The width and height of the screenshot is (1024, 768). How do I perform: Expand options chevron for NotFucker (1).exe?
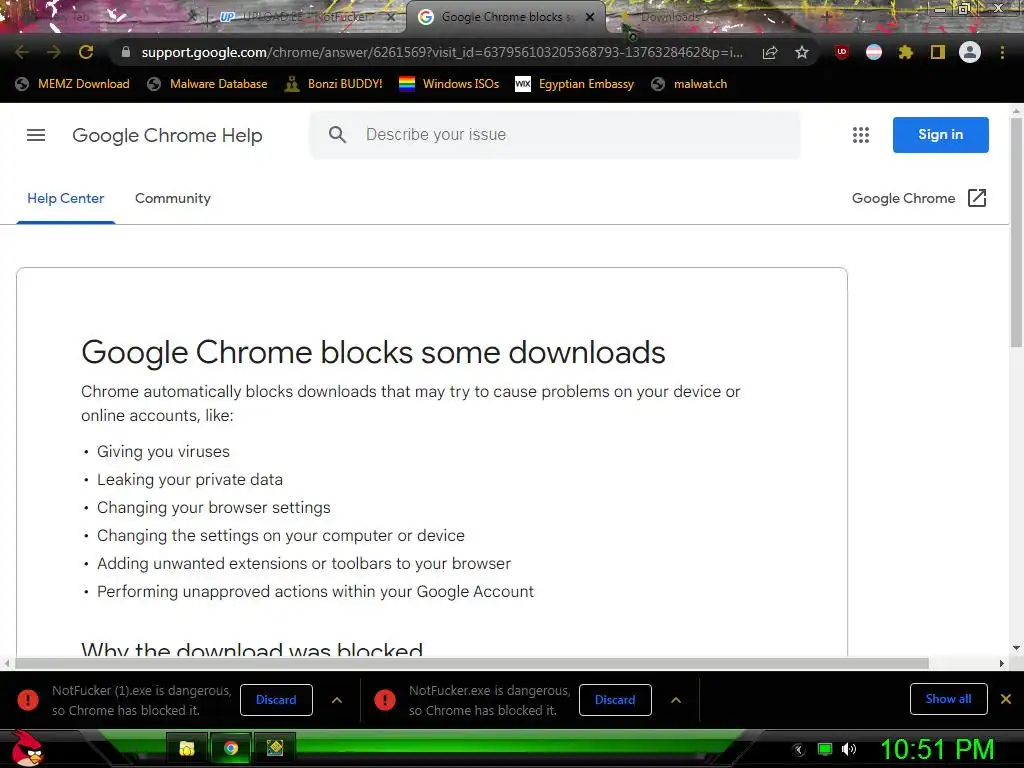[x=337, y=700]
